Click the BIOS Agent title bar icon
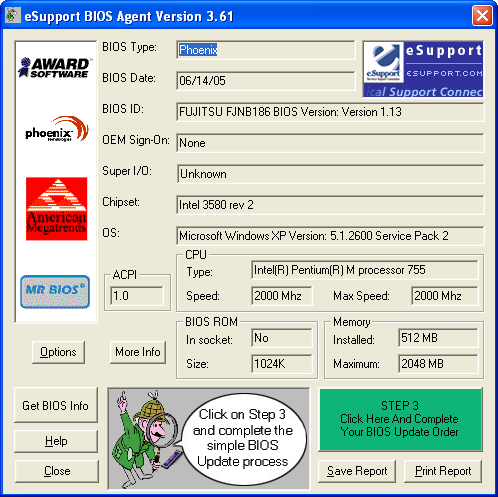Viewport: 498px width, 497px height. point(13,15)
